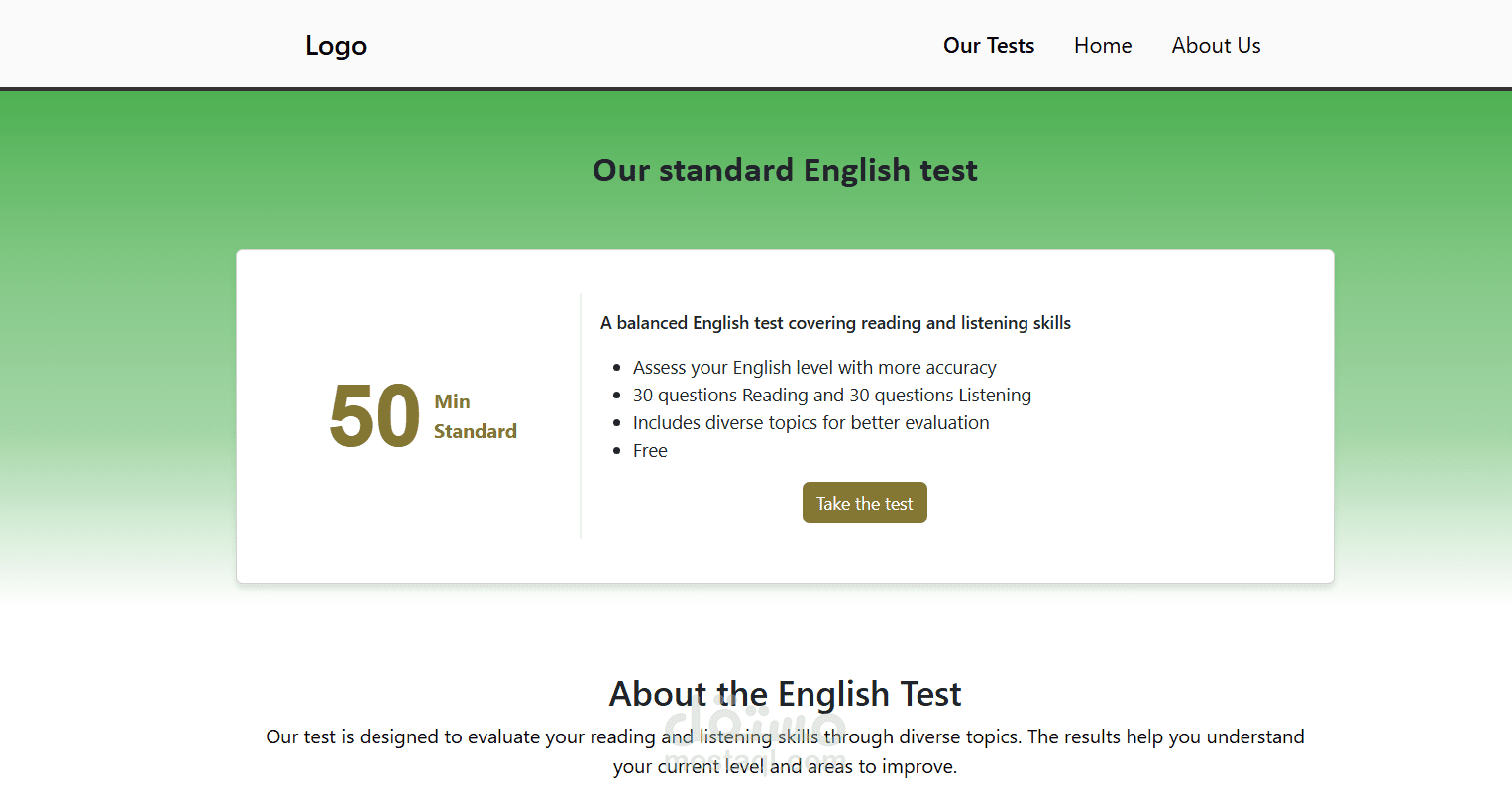Click the Logo in the navbar
This screenshot has width=1512, height=793.
coord(336,46)
